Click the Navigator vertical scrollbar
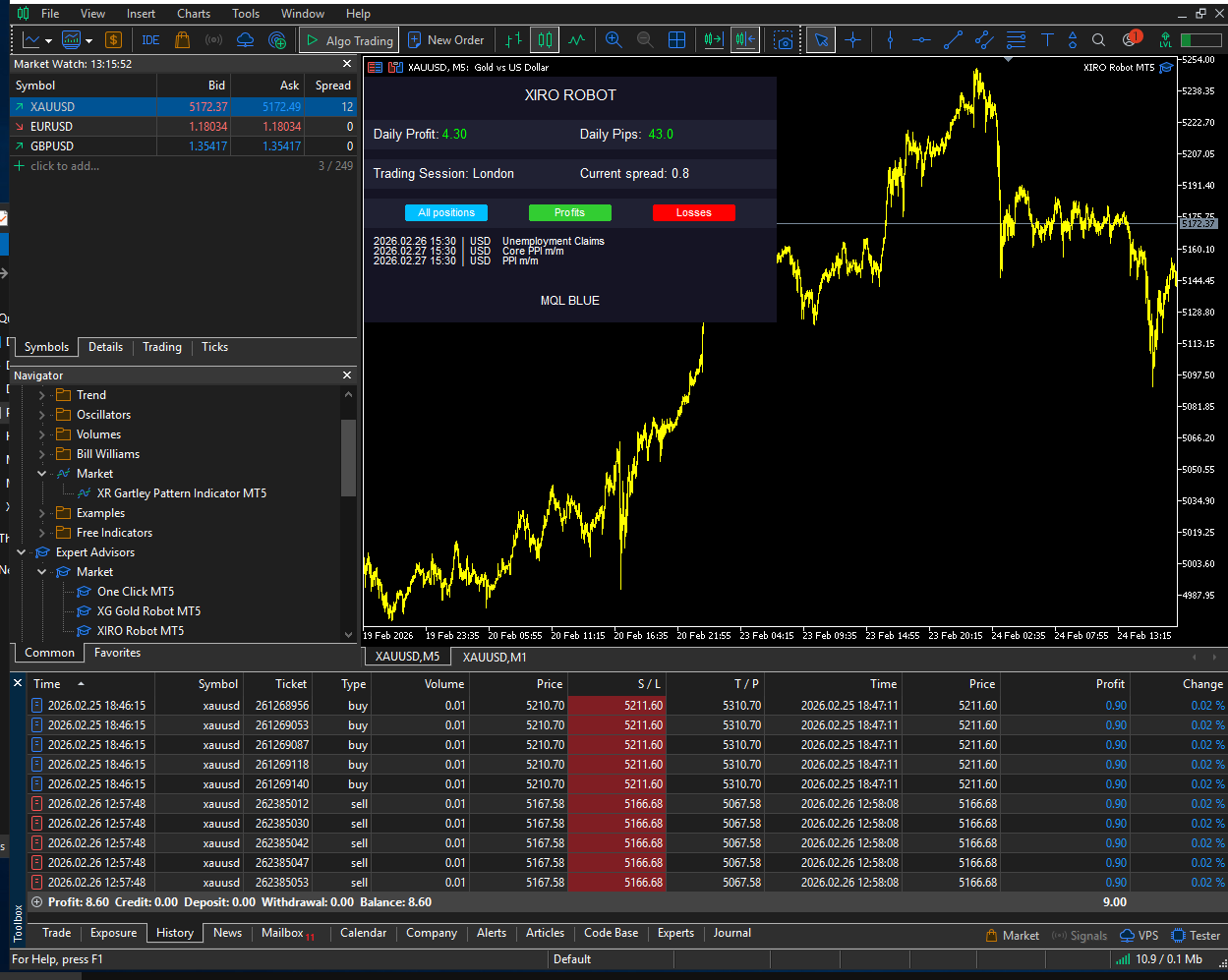Viewport: 1228px width, 980px height. 348,459
